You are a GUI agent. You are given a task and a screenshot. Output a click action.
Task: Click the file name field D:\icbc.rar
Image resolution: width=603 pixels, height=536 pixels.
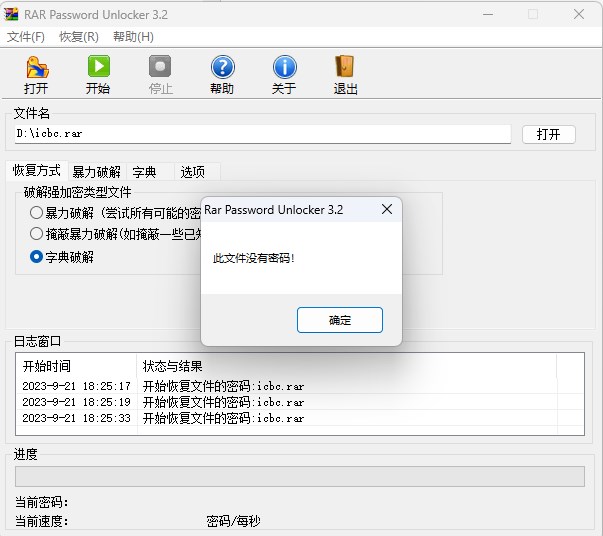pyautogui.click(x=263, y=134)
